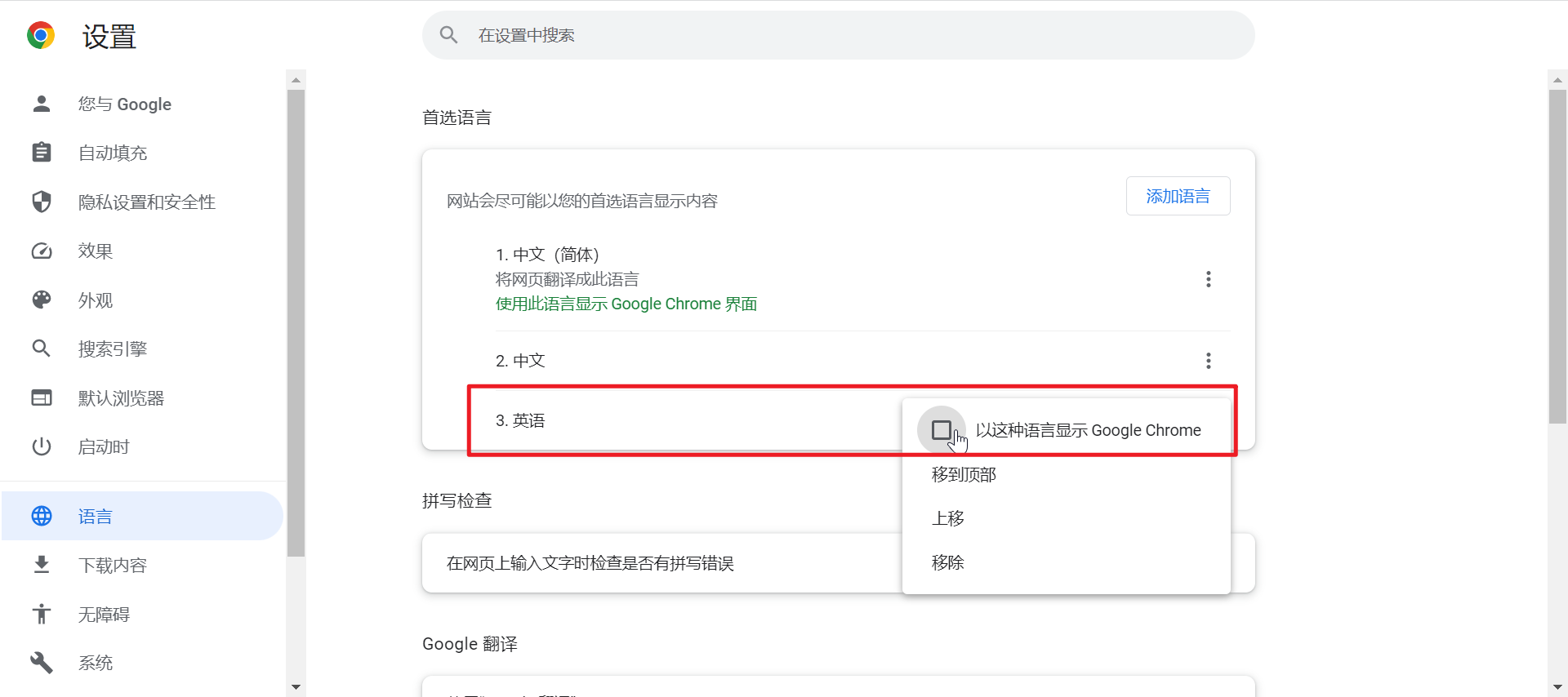Click the 拼写检查 section heading
Screen dimensions: 1568x697
click(x=457, y=500)
